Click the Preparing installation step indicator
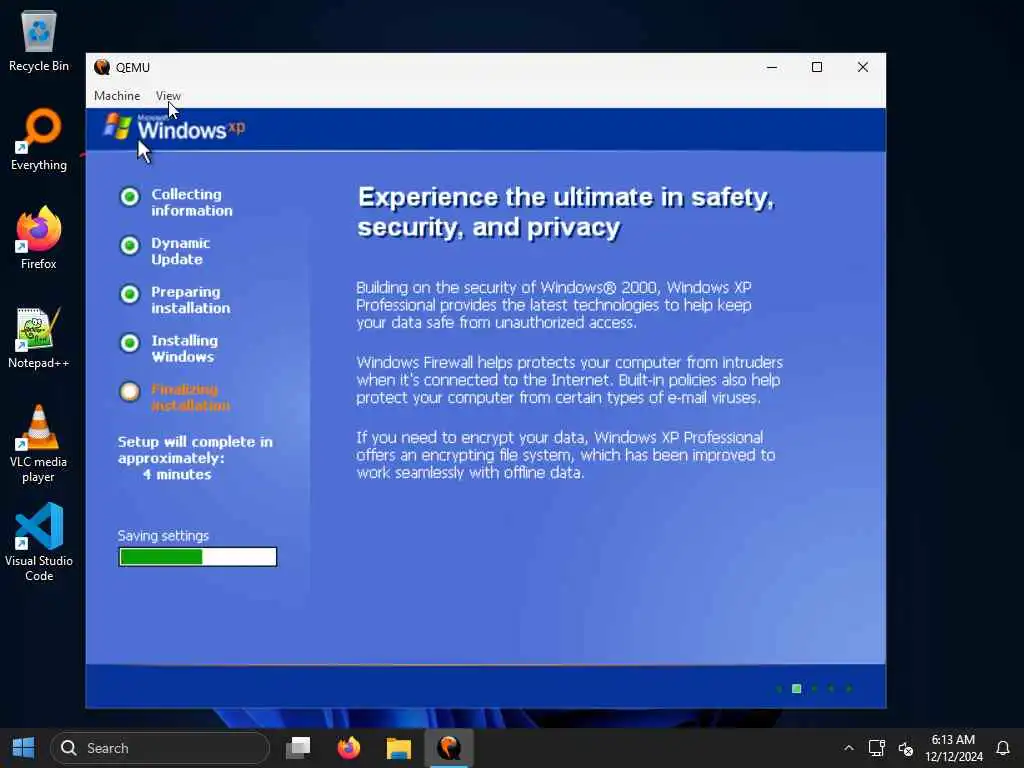 click(130, 295)
